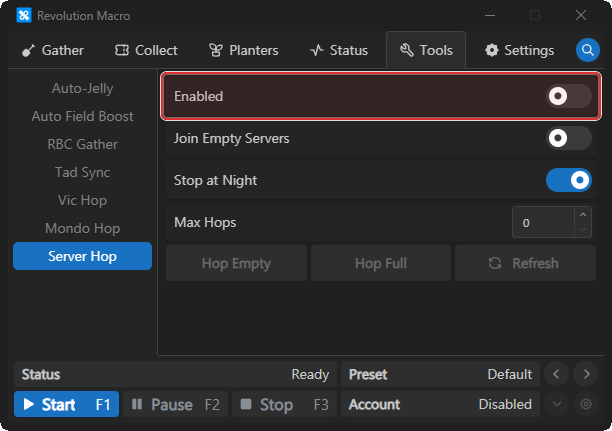Close the Revolution Macro window
This screenshot has height=431, width=612.
pyautogui.click(x=581, y=16)
